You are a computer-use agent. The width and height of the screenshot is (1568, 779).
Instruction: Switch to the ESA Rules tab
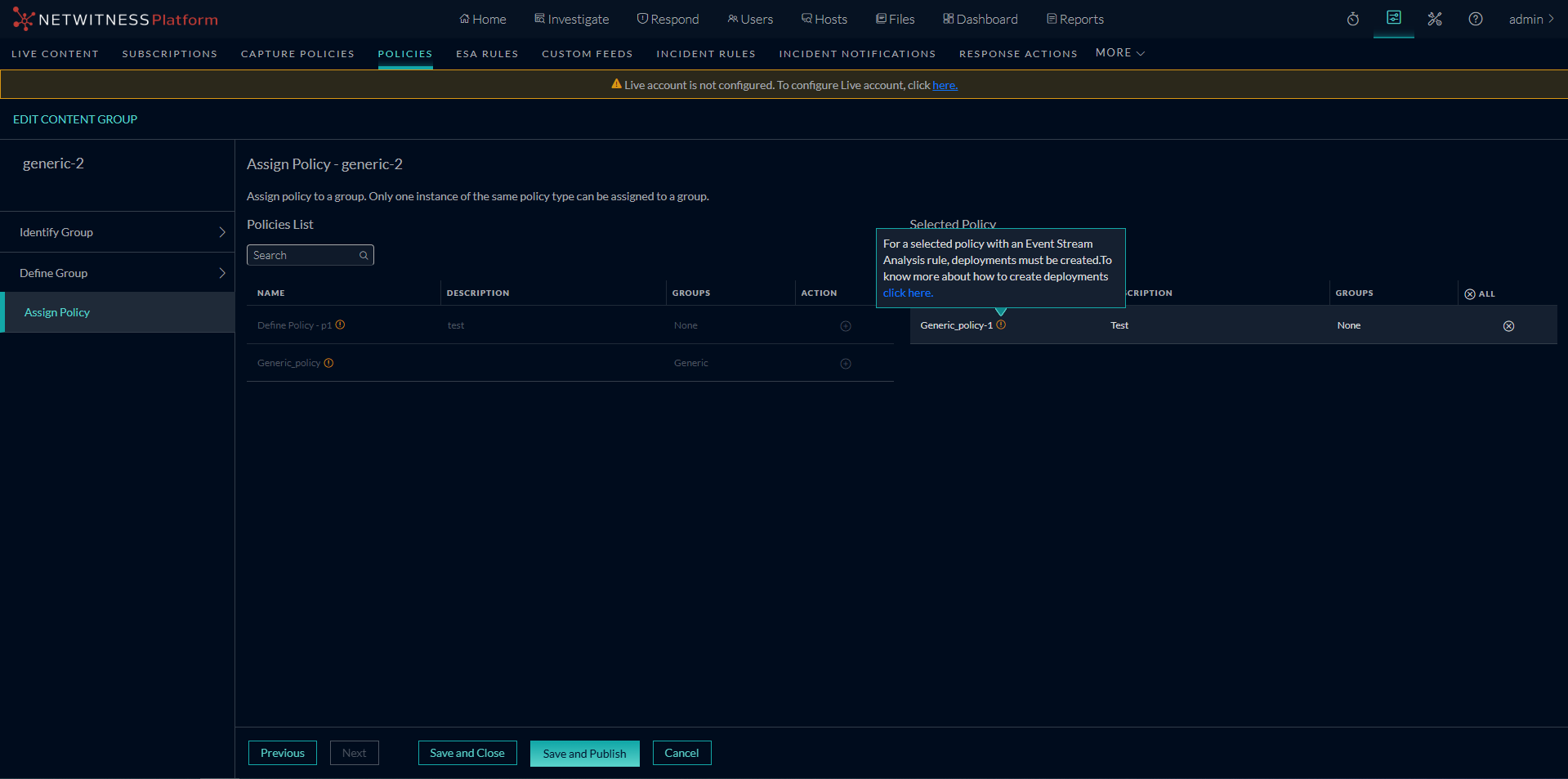pyautogui.click(x=487, y=54)
